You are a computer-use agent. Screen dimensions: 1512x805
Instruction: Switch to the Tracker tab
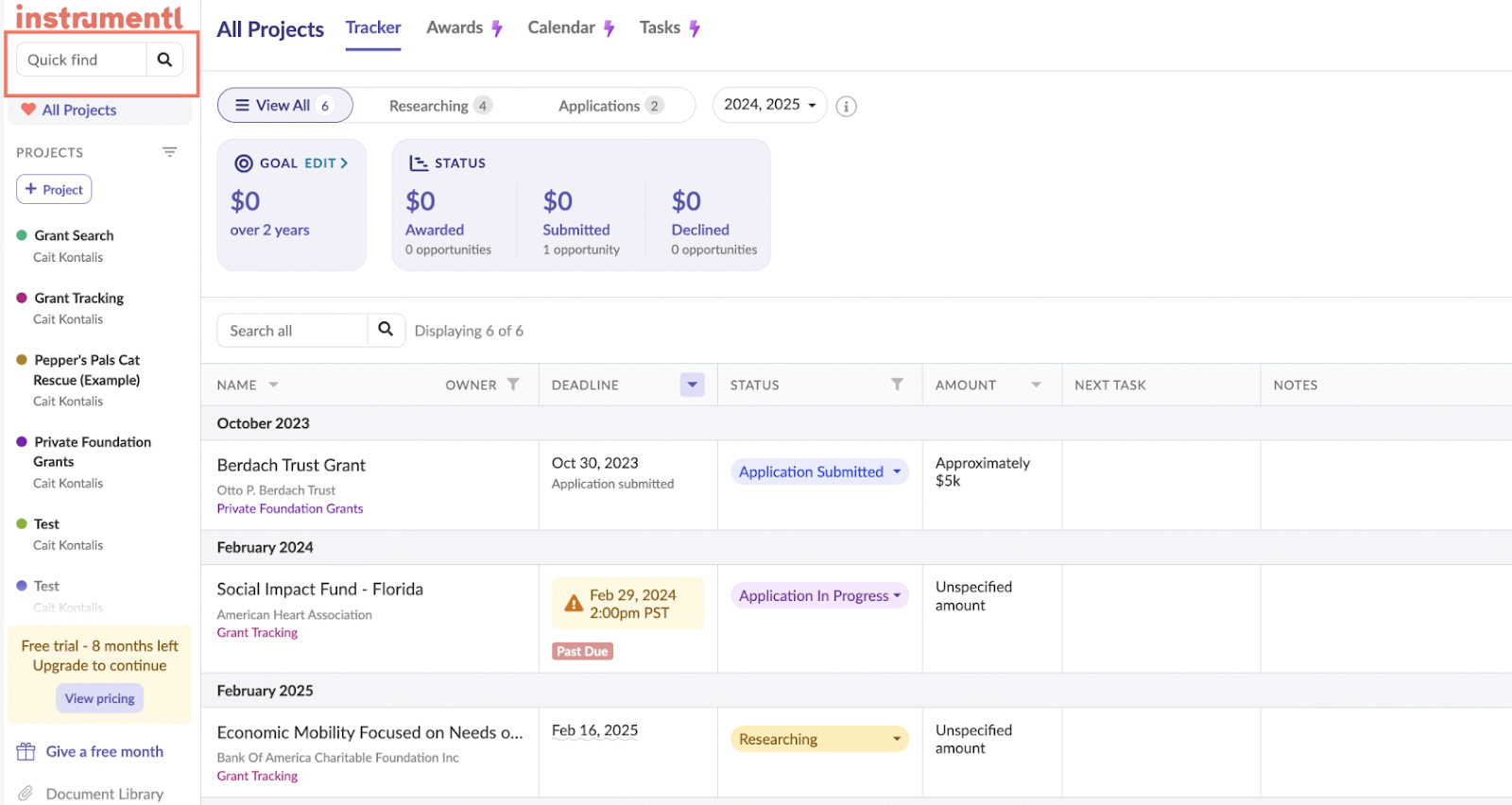pos(373,28)
